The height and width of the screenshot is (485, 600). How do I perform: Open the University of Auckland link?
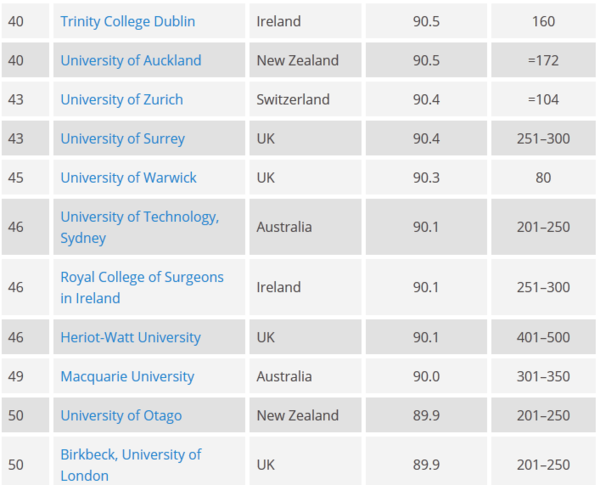(131, 60)
